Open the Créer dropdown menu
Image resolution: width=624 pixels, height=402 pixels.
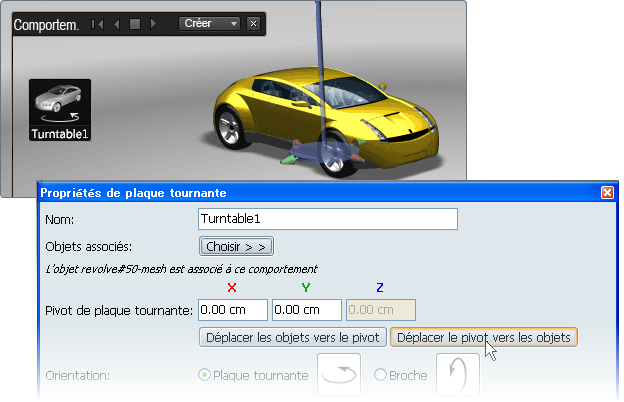pos(209,24)
